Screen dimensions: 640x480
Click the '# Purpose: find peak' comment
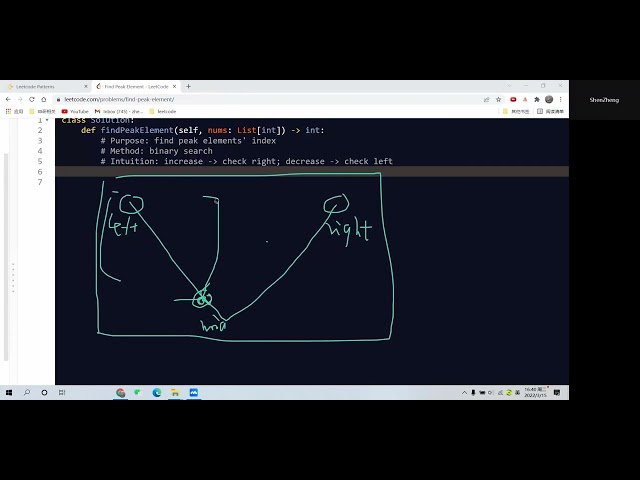click(188, 141)
